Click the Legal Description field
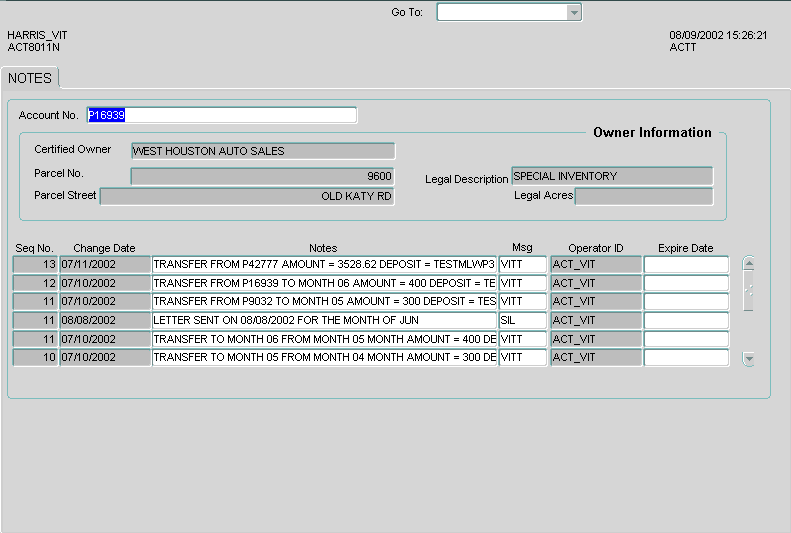 (x=612, y=176)
